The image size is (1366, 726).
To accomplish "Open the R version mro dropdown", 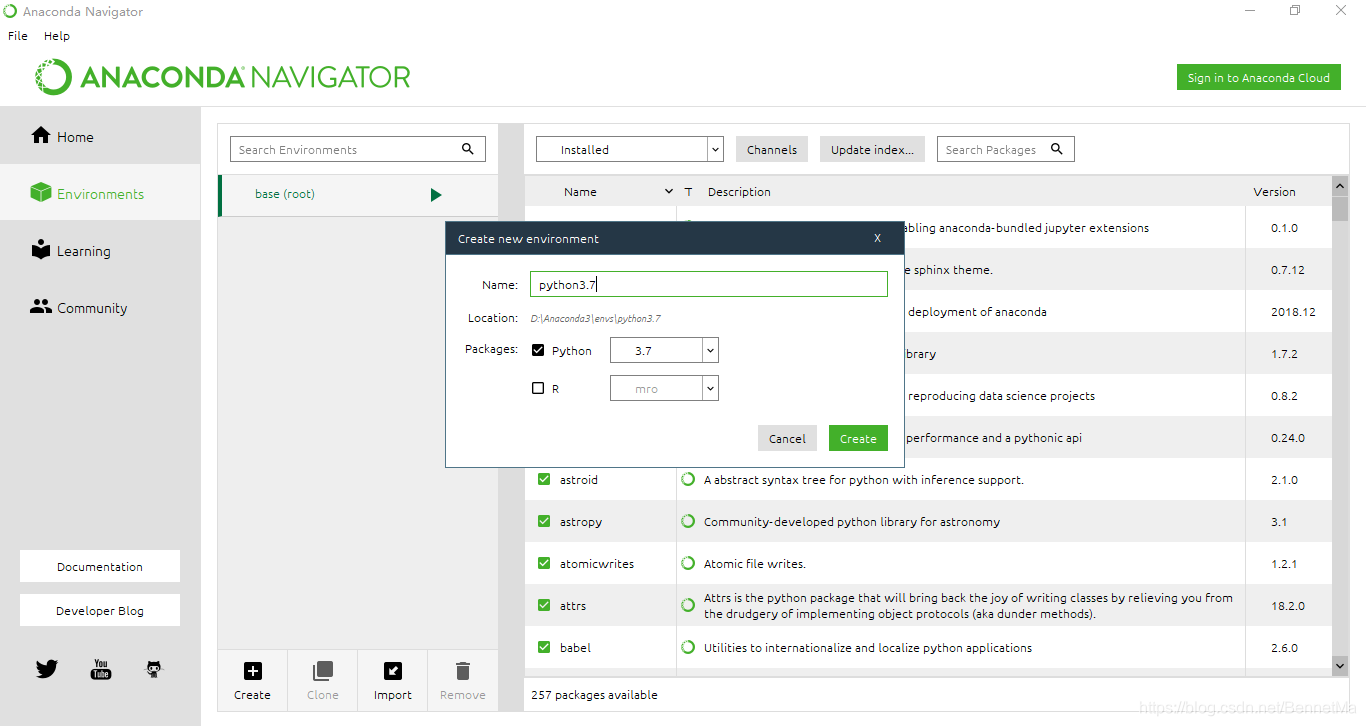I will (x=664, y=388).
